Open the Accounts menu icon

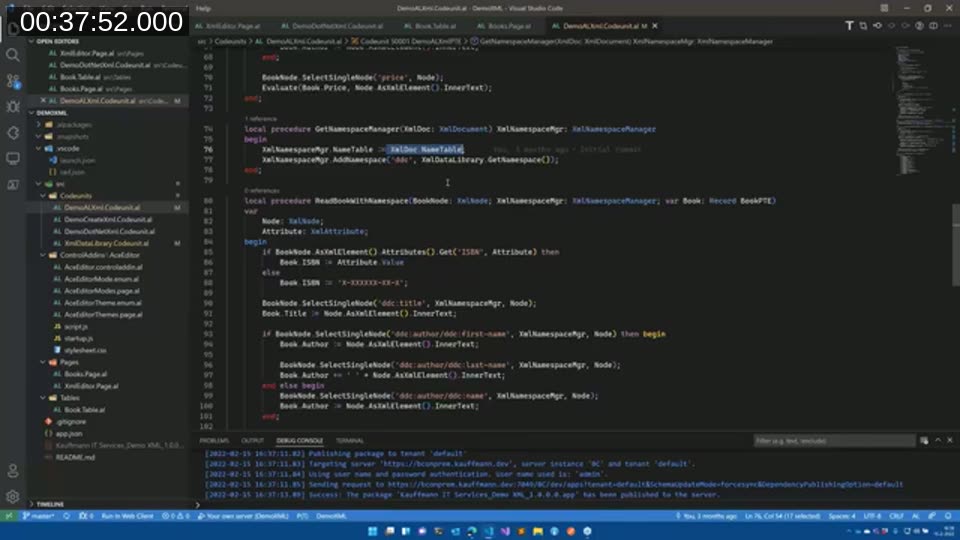(x=13, y=471)
